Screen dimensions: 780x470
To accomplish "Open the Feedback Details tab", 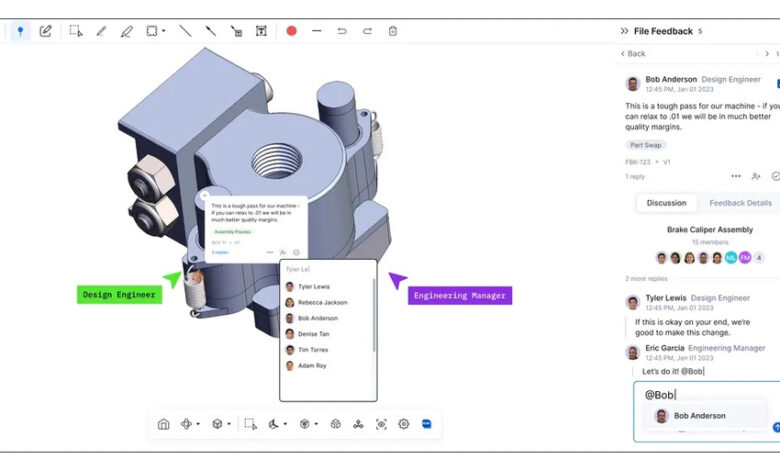I will [740, 203].
